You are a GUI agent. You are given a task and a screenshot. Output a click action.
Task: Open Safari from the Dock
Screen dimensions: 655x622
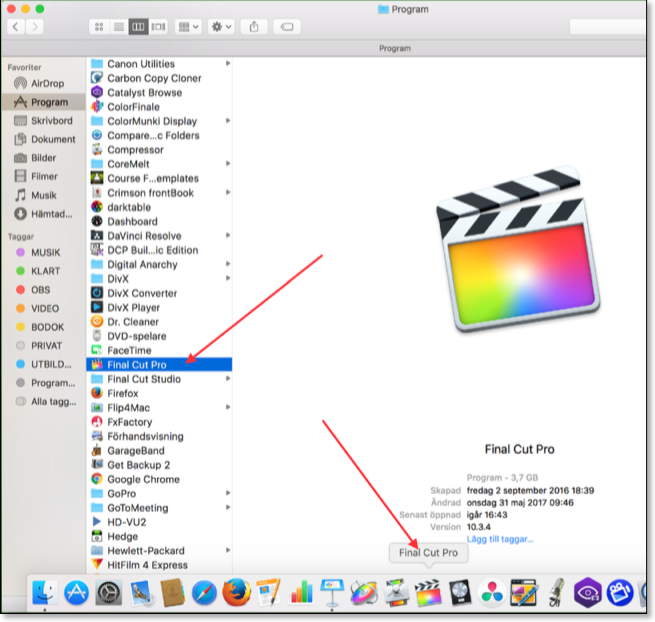coord(204,592)
